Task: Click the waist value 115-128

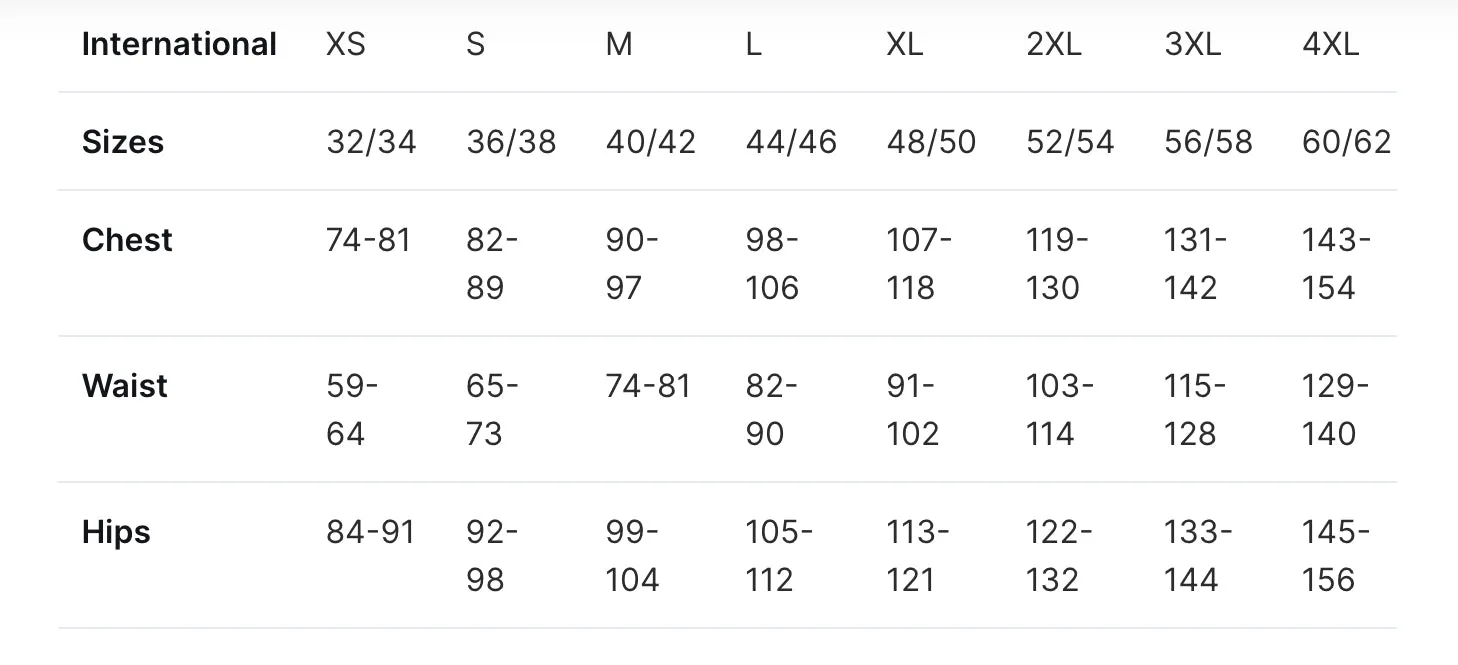Action: coord(1194,410)
